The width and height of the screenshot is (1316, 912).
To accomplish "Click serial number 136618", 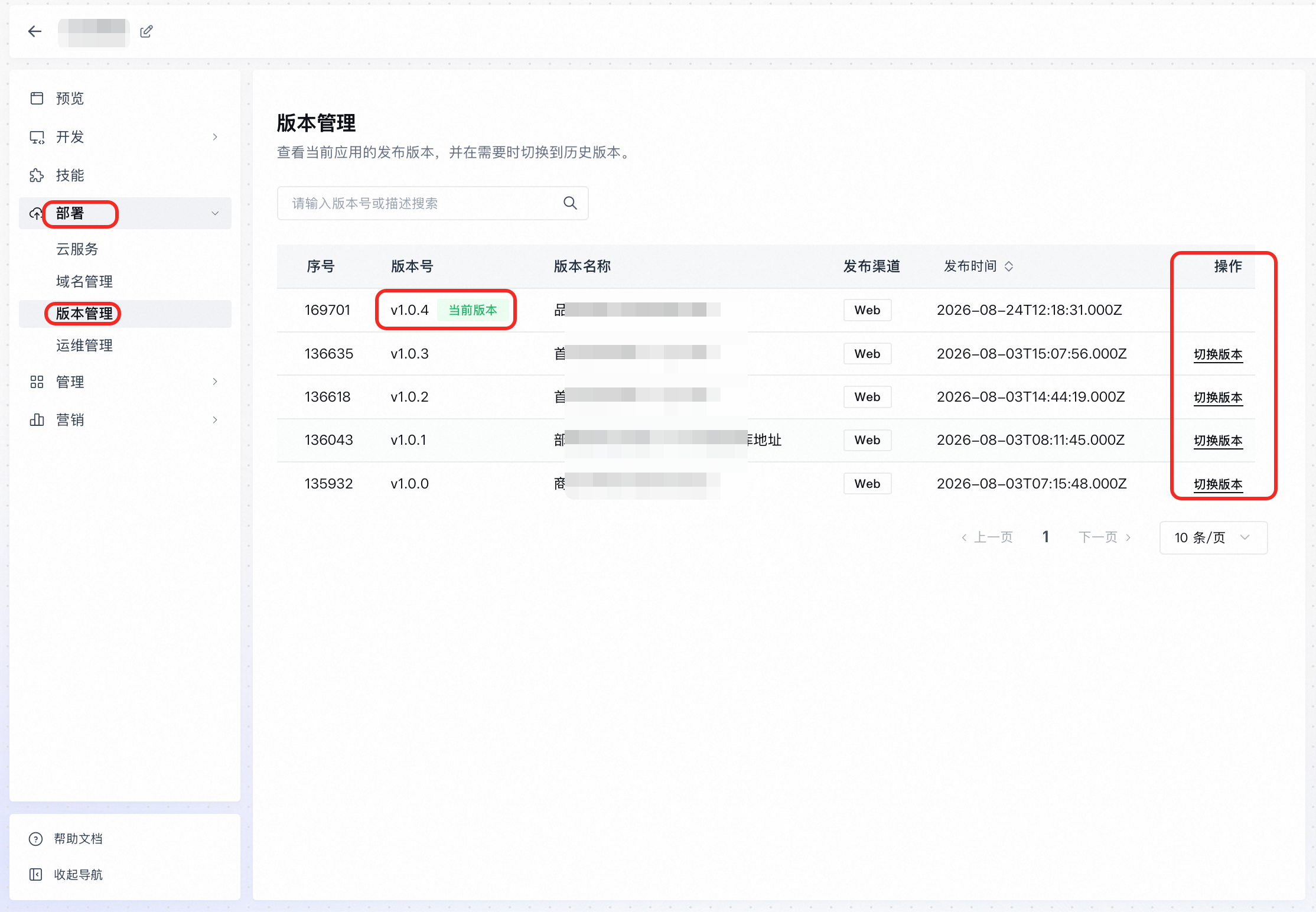I will 327,397.
